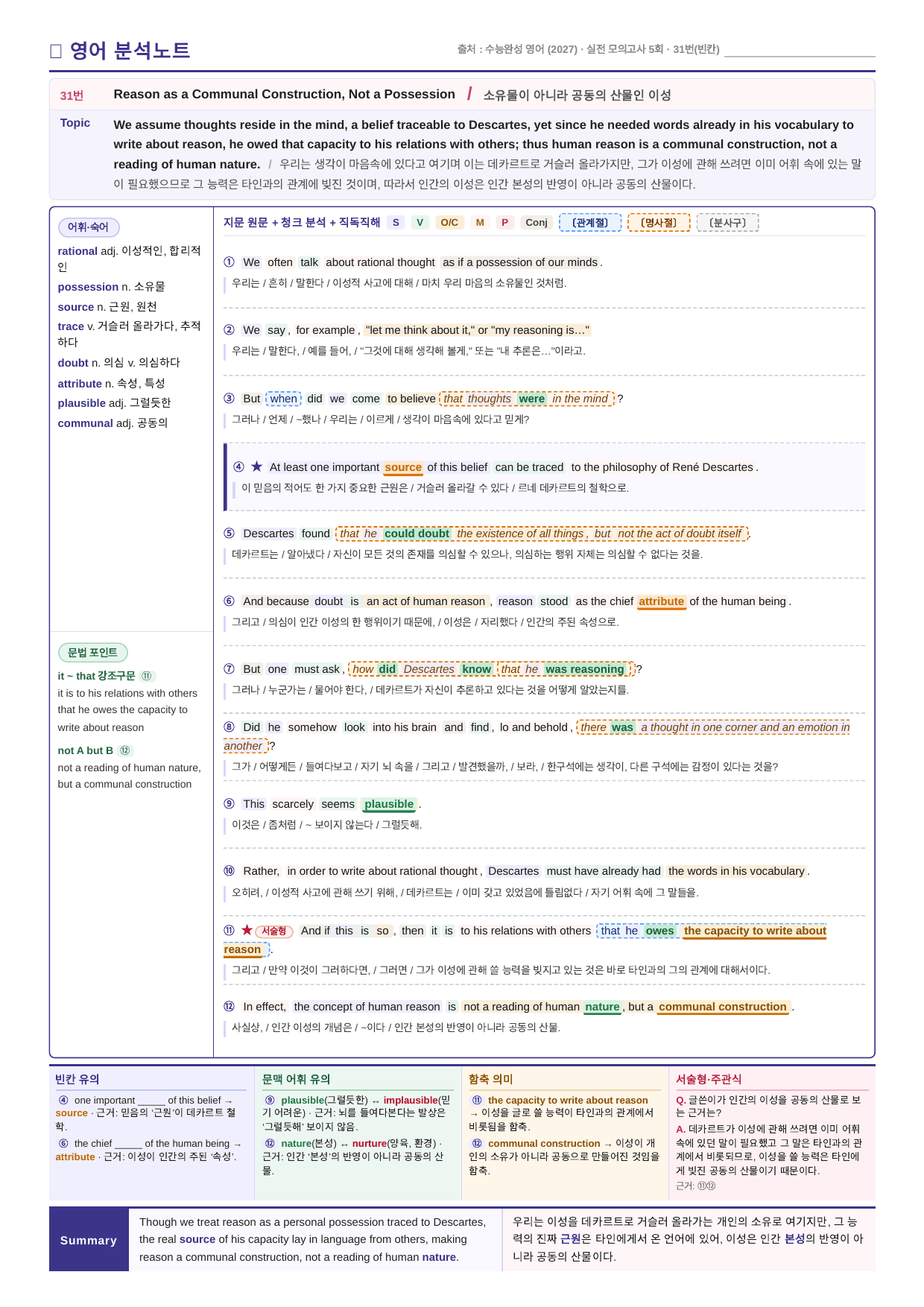The image size is (924, 1307).
Task: Click the 관계절 dashed legend tag
Action: coord(590,222)
